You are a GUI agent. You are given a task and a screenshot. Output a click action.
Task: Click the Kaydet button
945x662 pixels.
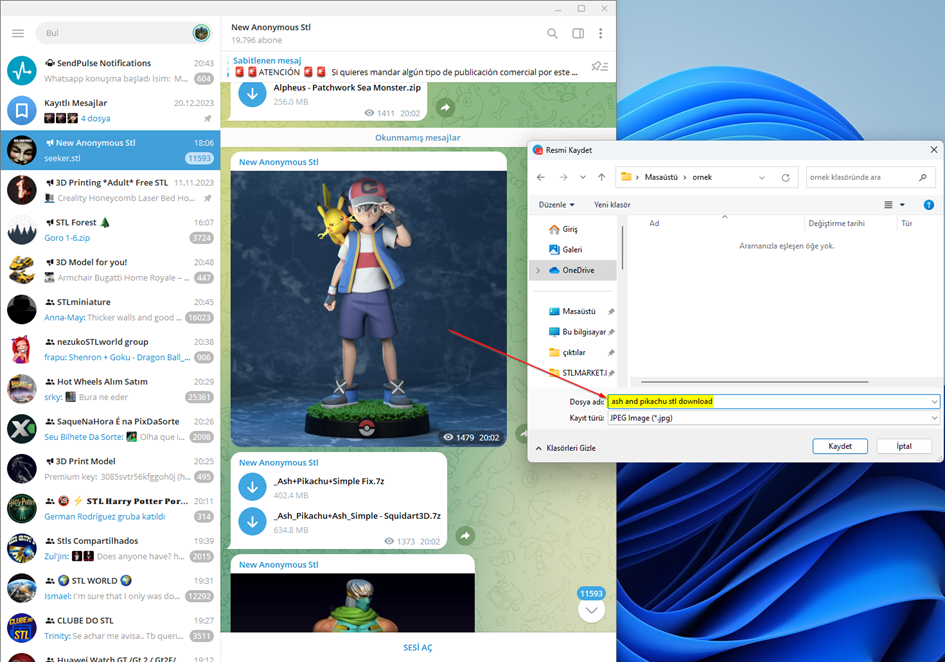point(840,446)
